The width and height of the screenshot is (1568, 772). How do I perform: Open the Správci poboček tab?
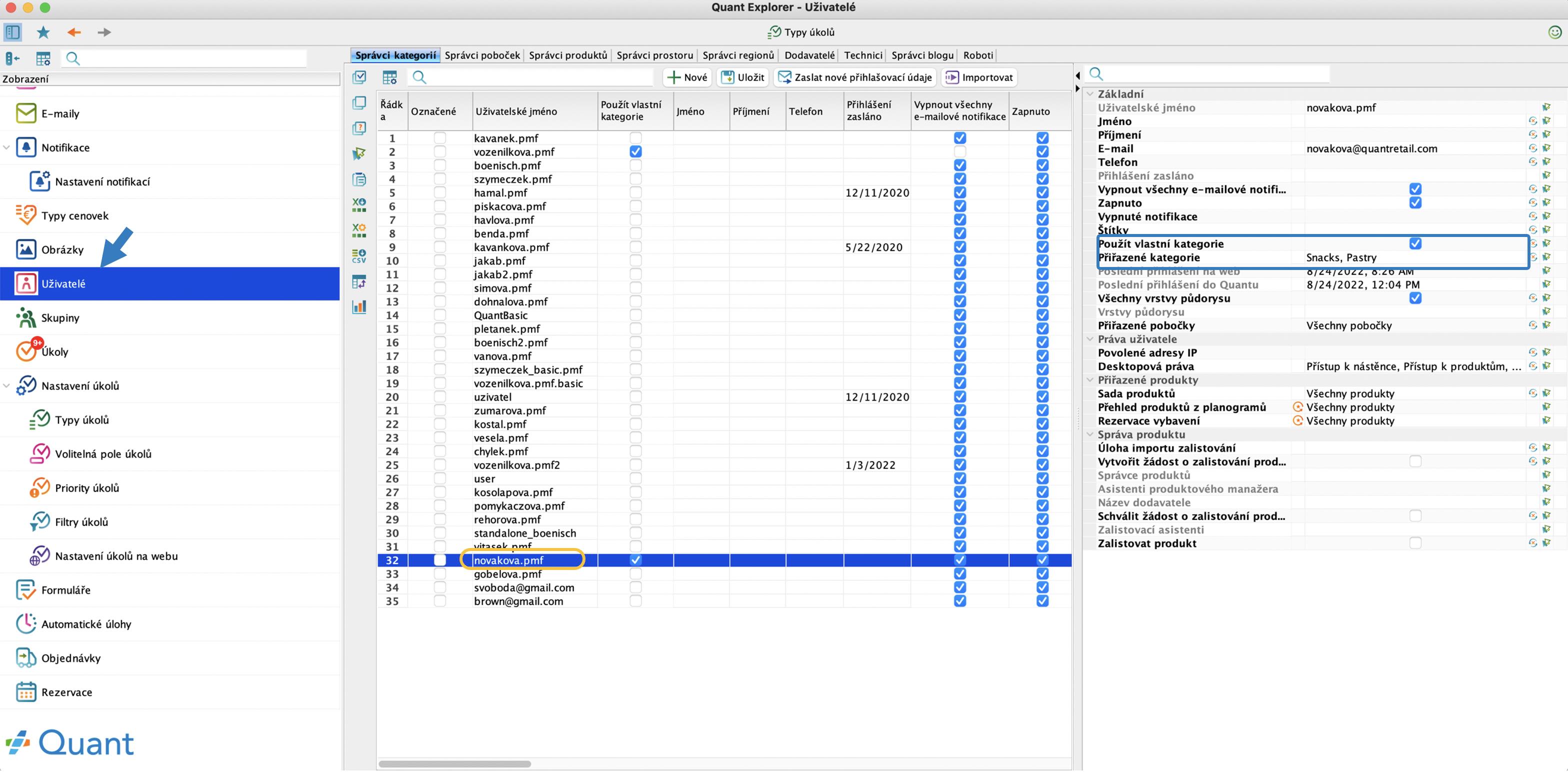click(x=482, y=55)
